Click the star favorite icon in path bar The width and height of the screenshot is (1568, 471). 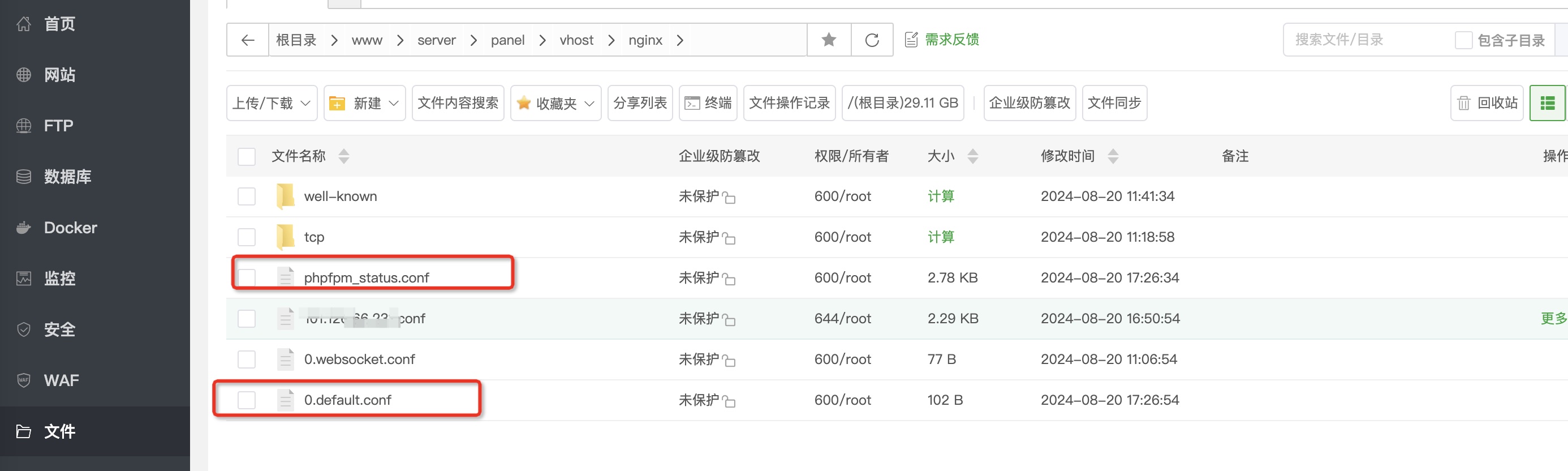[x=829, y=40]
